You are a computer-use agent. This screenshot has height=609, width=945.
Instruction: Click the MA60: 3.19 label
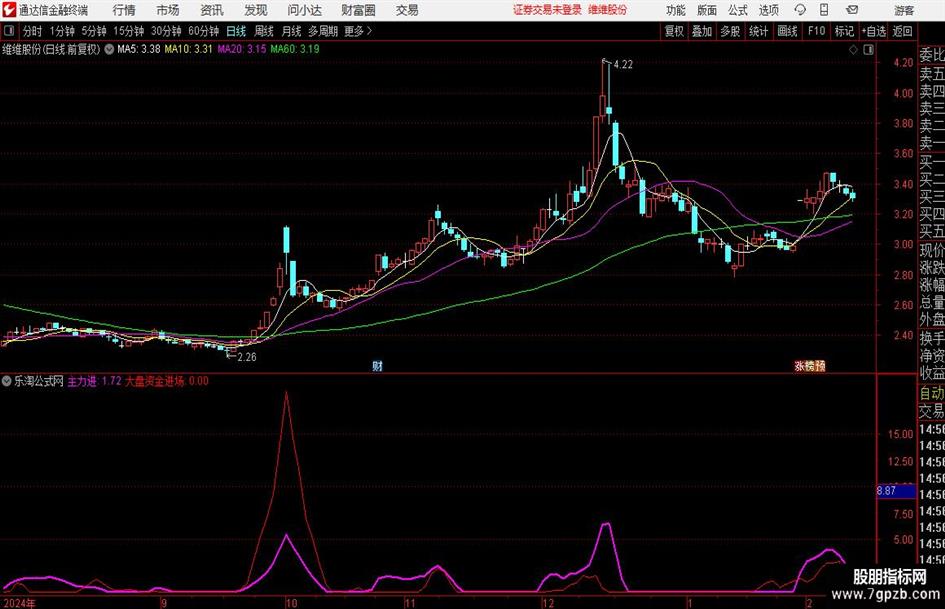(295, 49)
